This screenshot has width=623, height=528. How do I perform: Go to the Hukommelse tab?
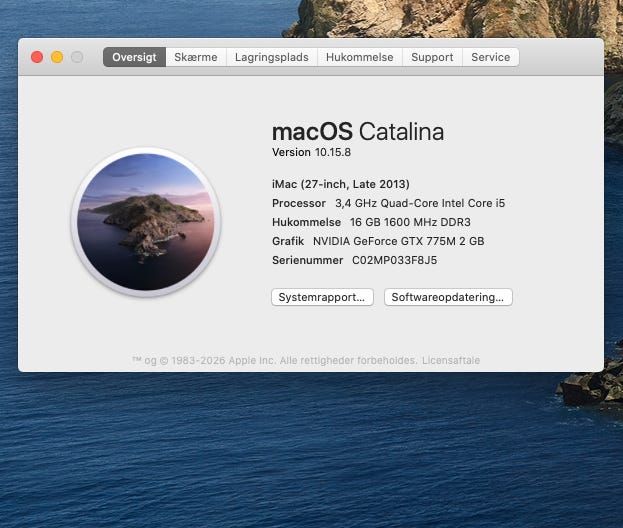[x=360, y=57]
